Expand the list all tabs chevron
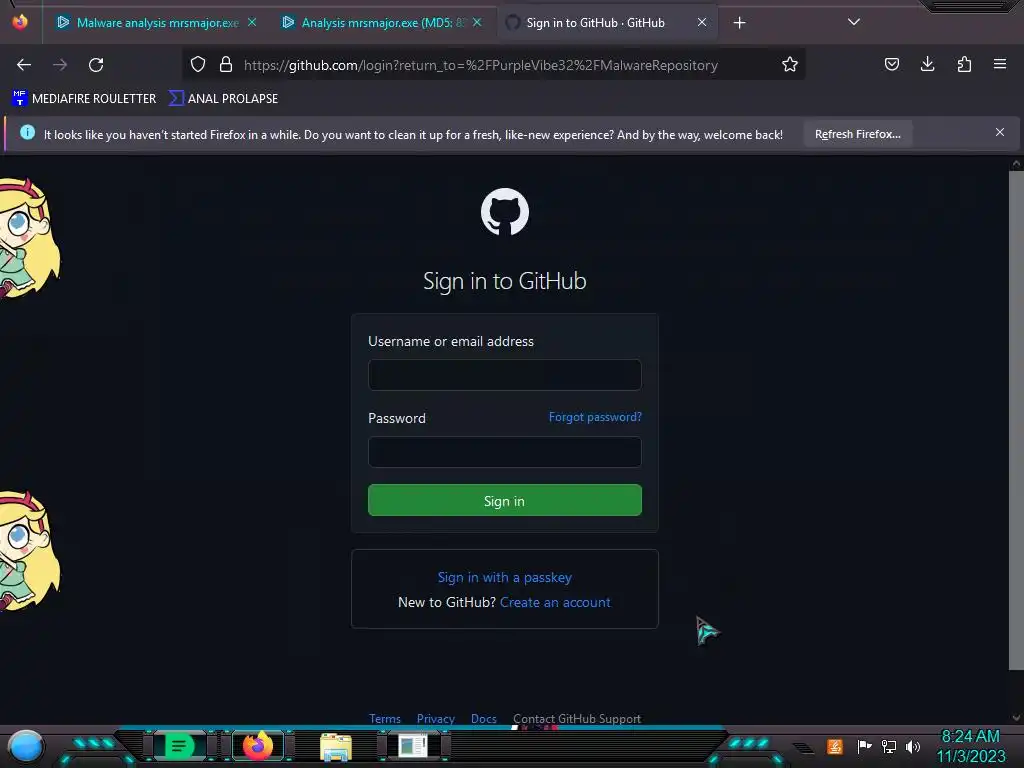This screenshot has width=1024, height=768. pos(854,22)
